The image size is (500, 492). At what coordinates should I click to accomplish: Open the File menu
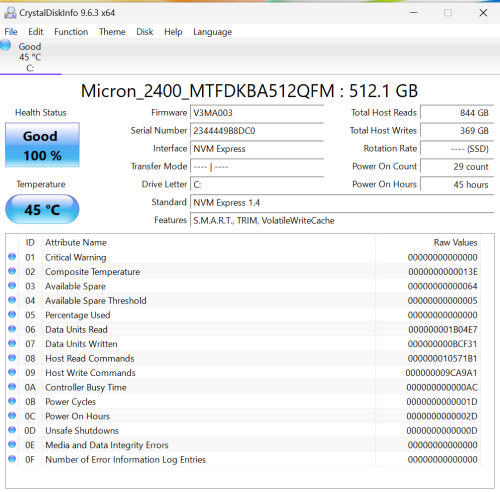coord(11,32)
